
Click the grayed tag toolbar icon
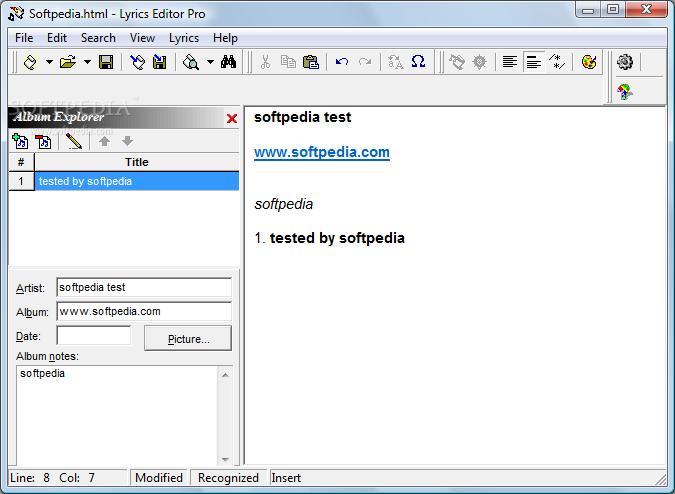[x=457, y=62]
